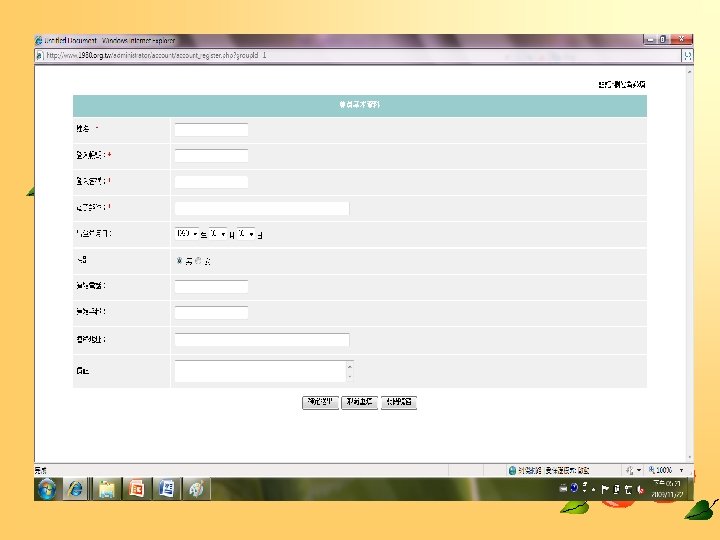Image resolution: width=720 pixels, height=540 pixels.
Task: Click the Action Center flag tray icon
Action: point(605,489)
